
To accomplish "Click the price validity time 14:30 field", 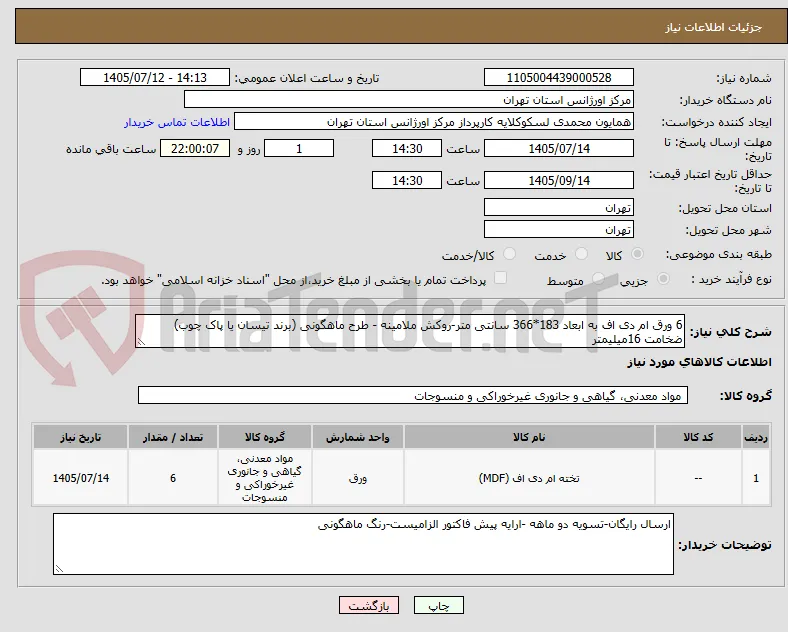I will [407, 180].
